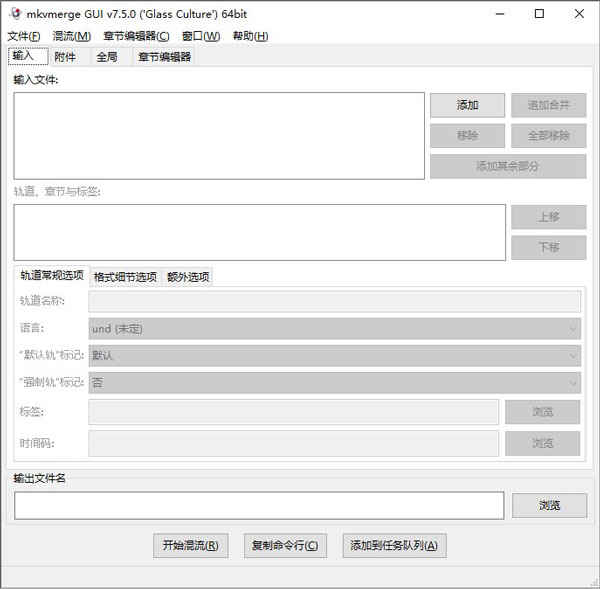Open the 窗口(W) menu
Viewport: 600px width, 589px height.
pos(201,36)
